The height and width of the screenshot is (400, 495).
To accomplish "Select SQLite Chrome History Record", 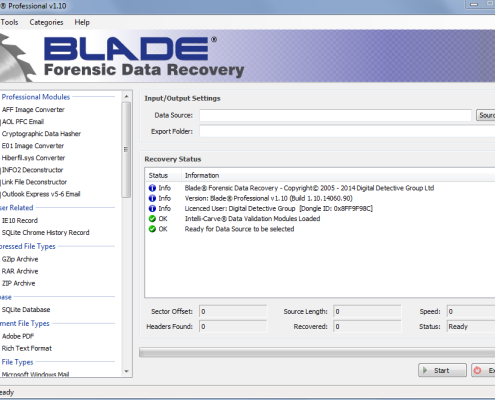I will coord(45,232).
